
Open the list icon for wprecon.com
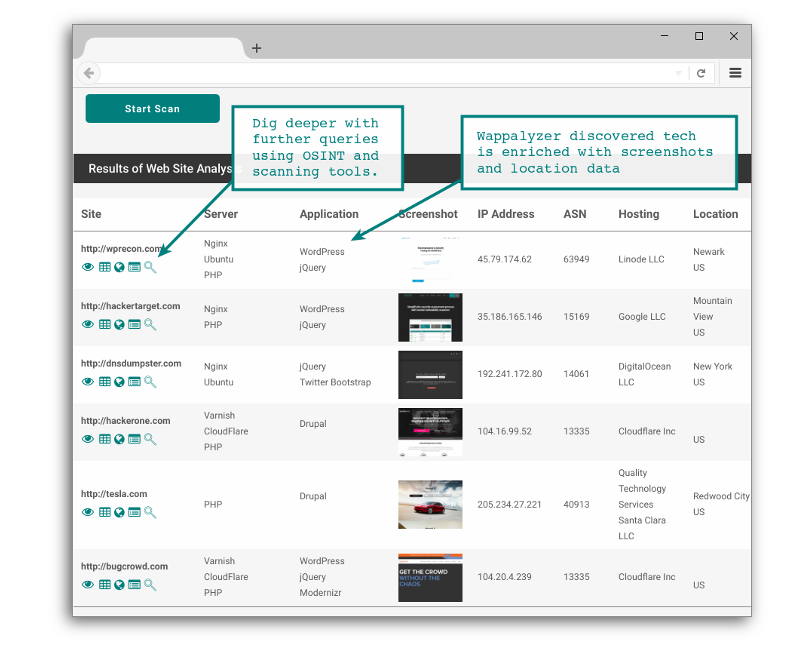[134, 267]
